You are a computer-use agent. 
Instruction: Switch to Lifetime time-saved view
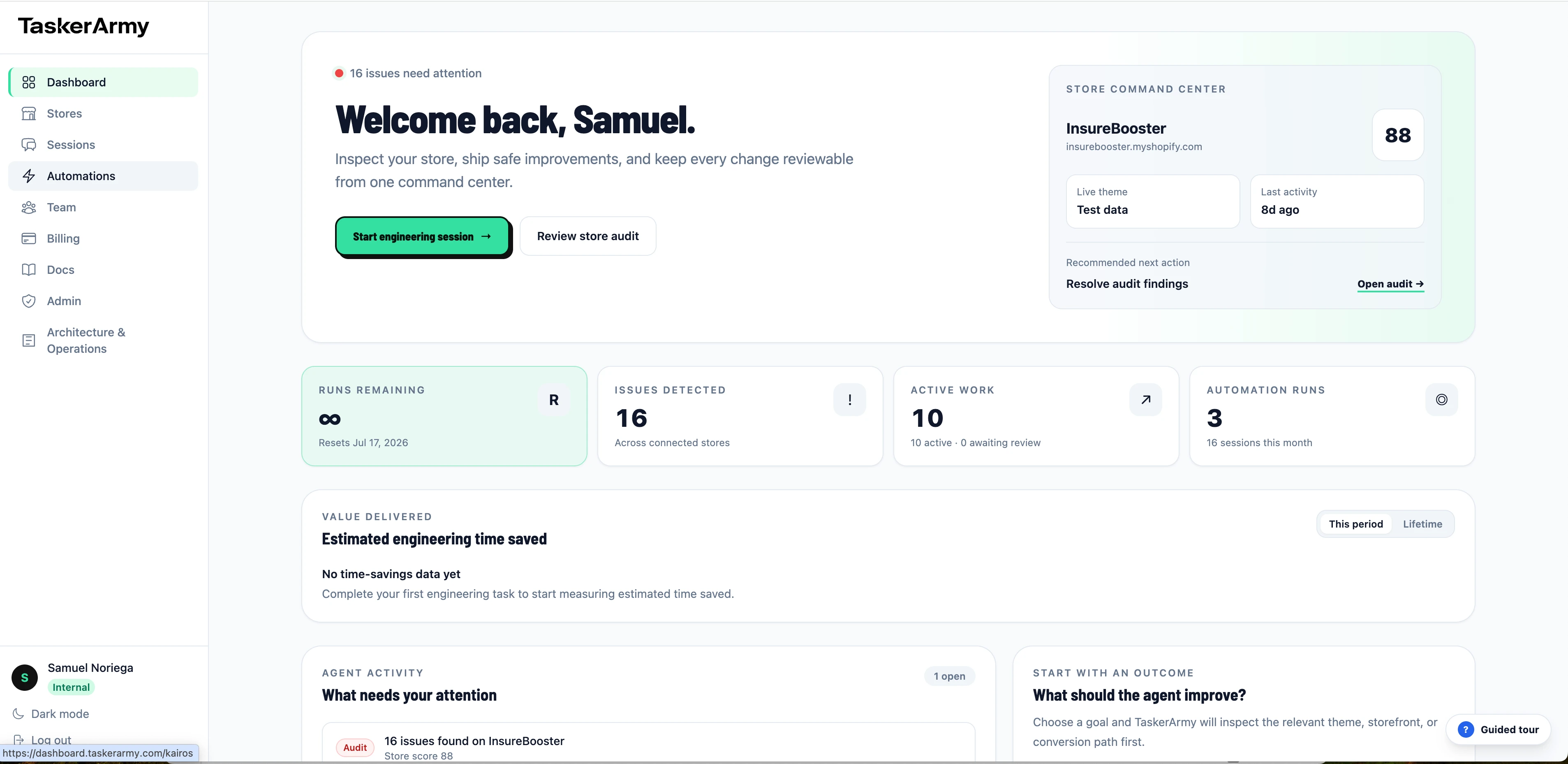[x=1422, y=524]
